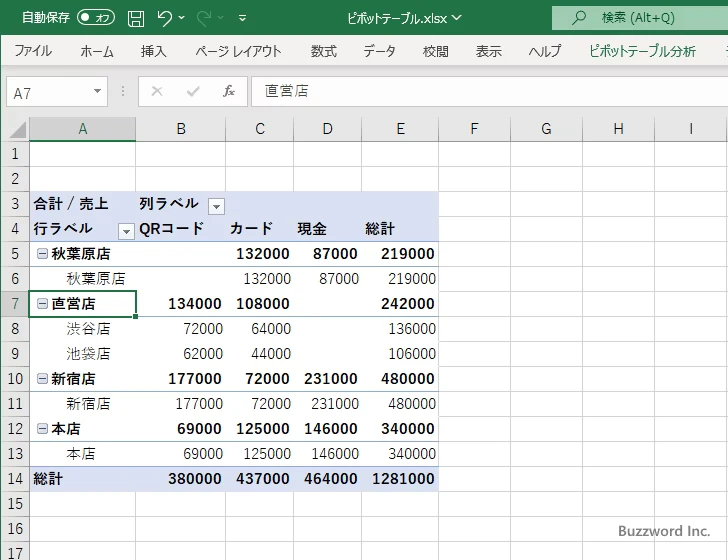
Task: Select column G header
Action: point(546,129)
